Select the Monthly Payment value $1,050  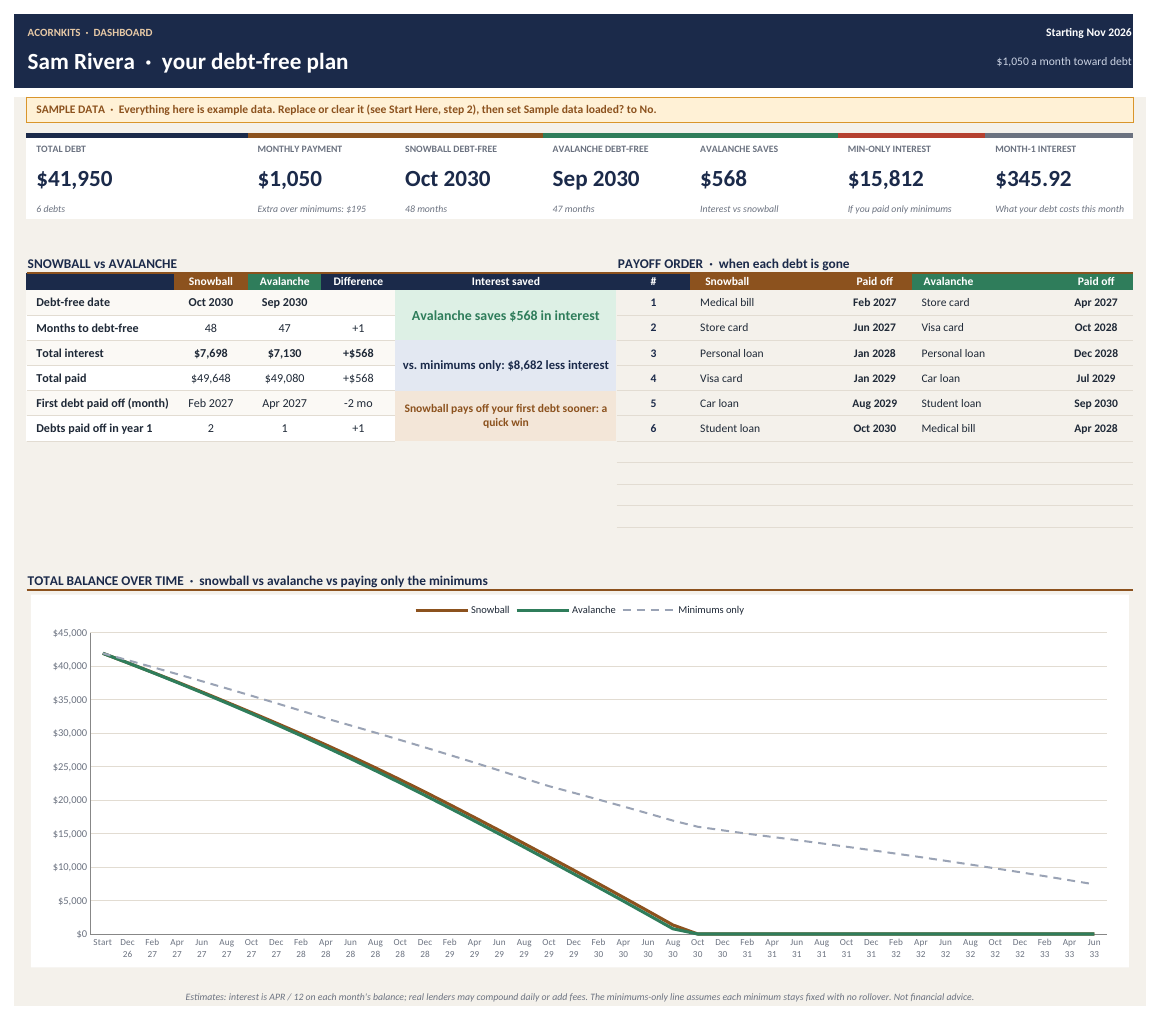(x=289, y=179)
